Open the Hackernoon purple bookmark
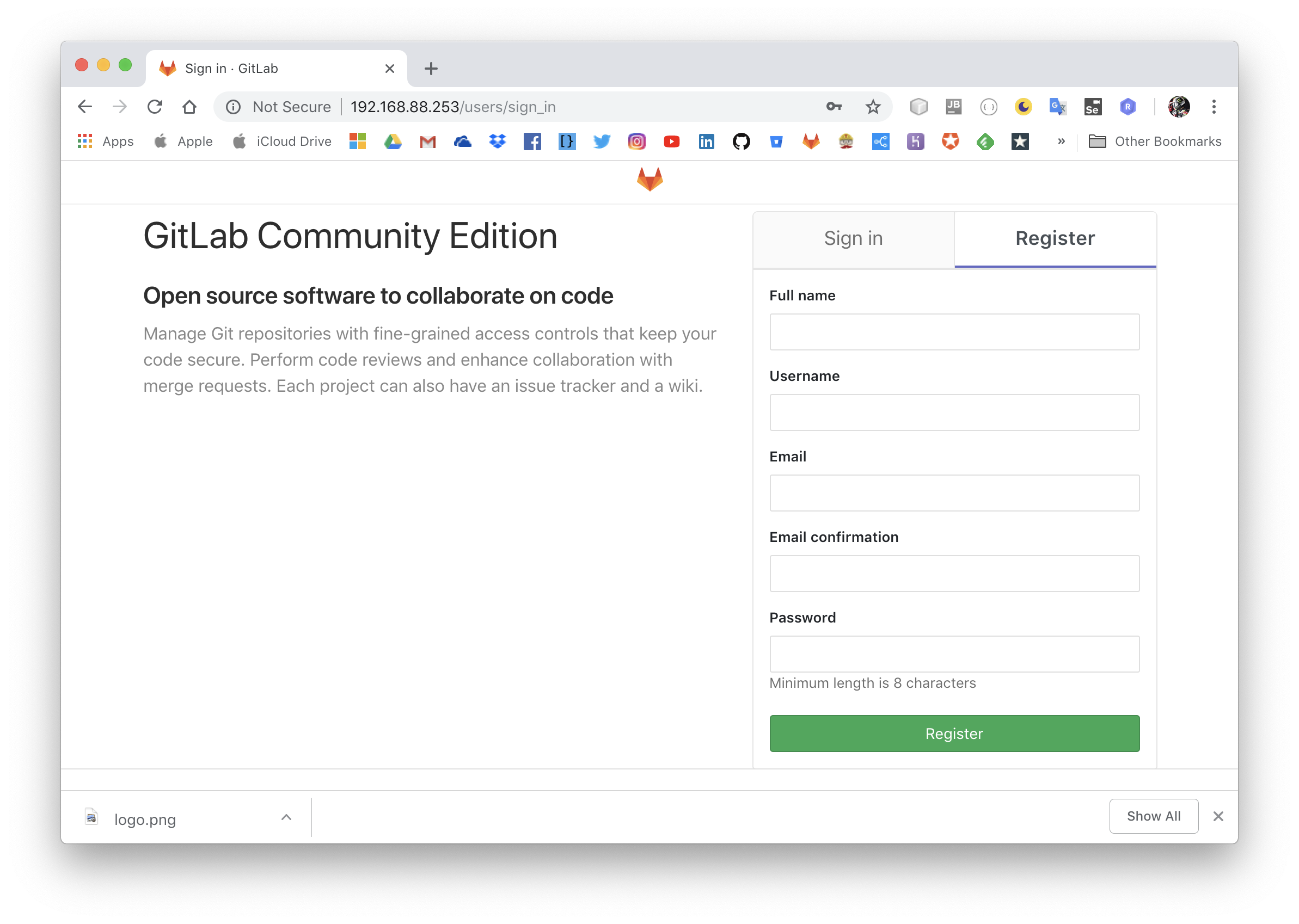The height and width of the screenshot is (924, 1299). click(x=915, y=141)
